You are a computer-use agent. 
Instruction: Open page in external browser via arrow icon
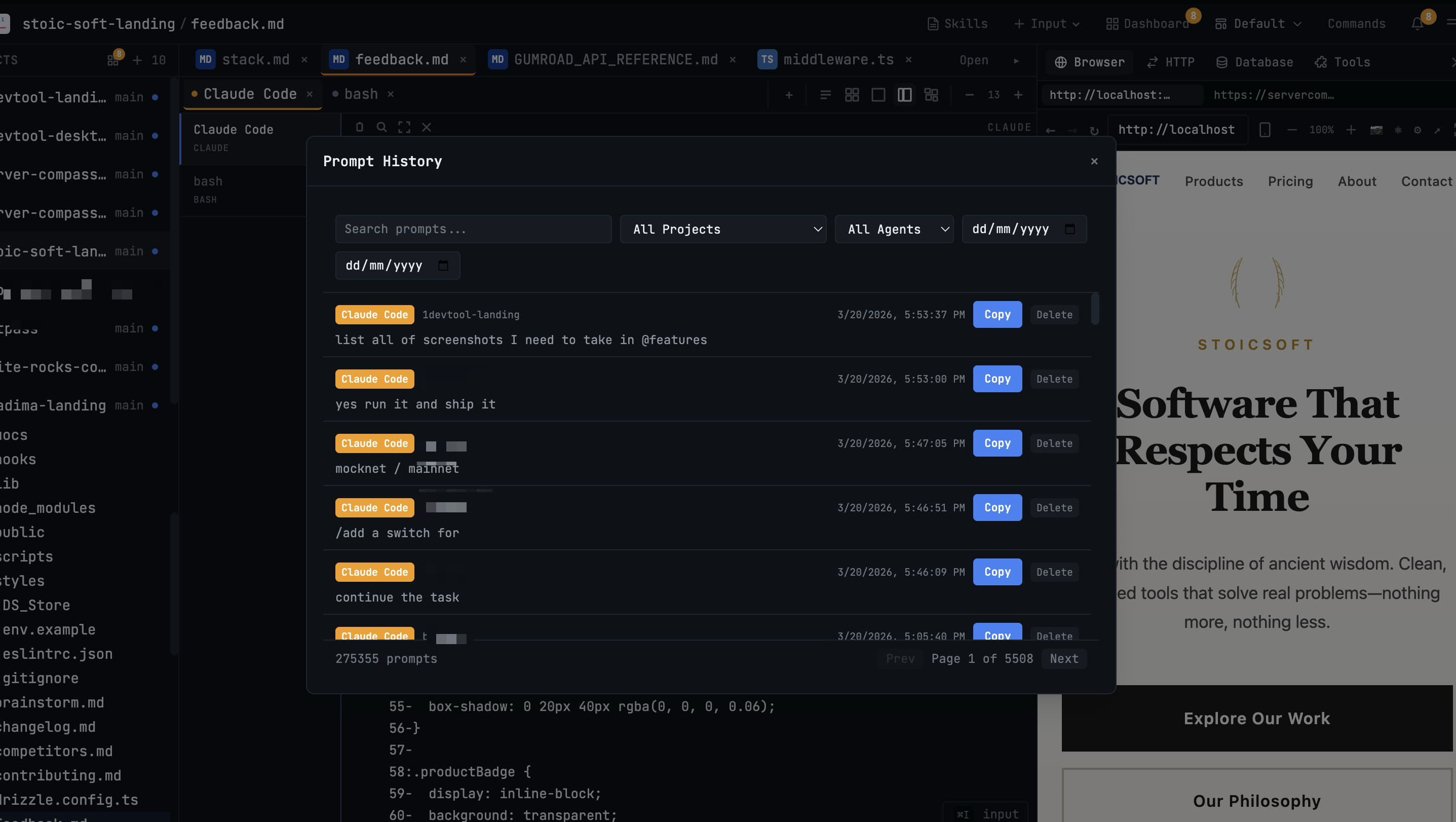click(1438, 129)
